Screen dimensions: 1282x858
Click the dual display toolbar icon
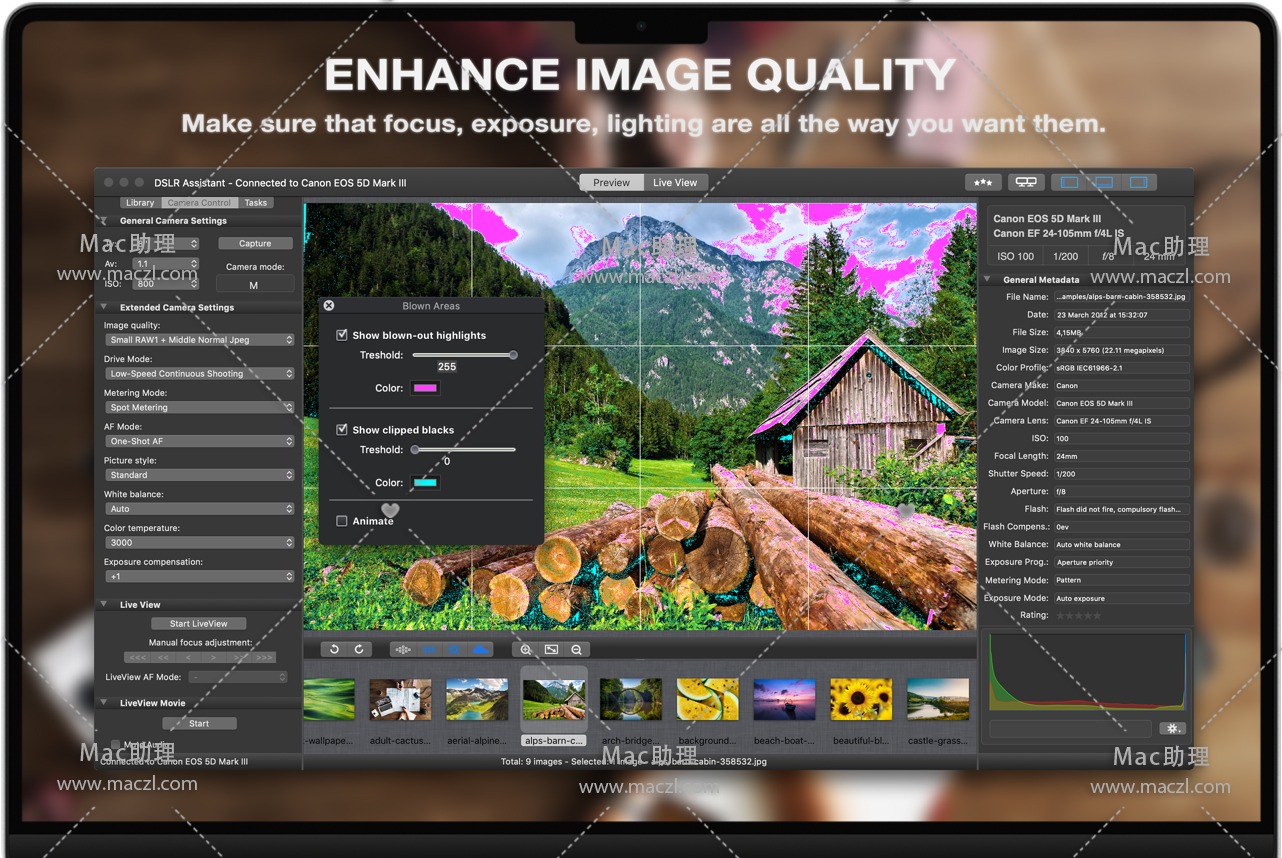(x=1025, y=182)
